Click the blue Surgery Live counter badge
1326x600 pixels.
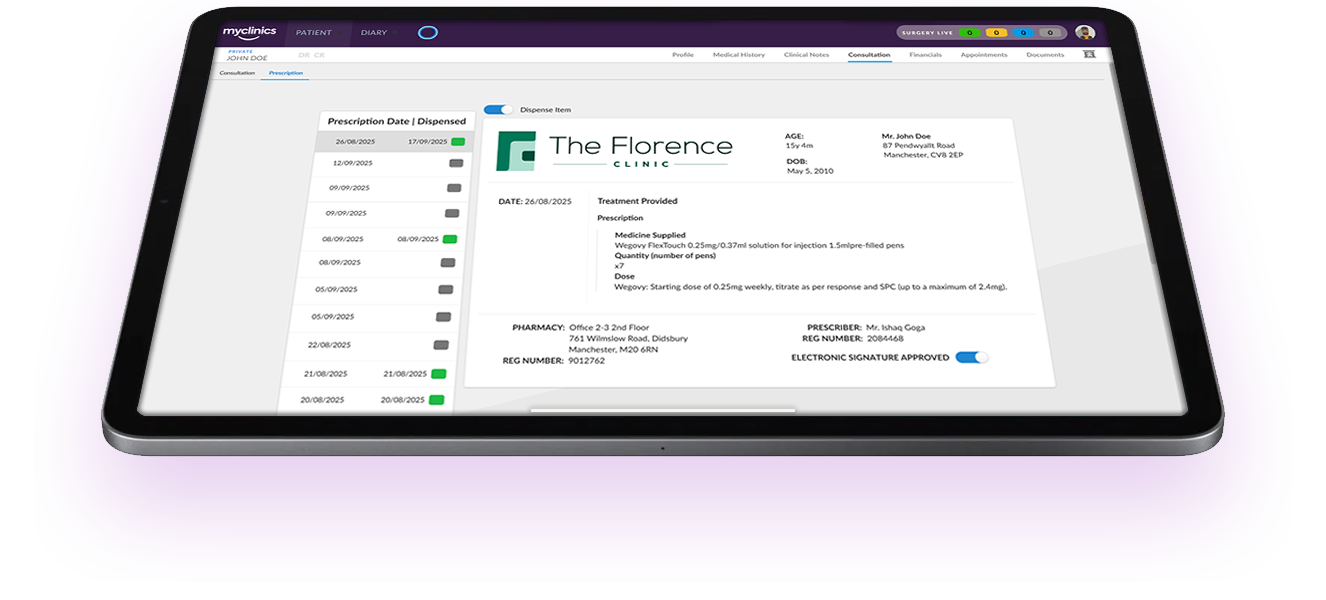(1022, 33)
